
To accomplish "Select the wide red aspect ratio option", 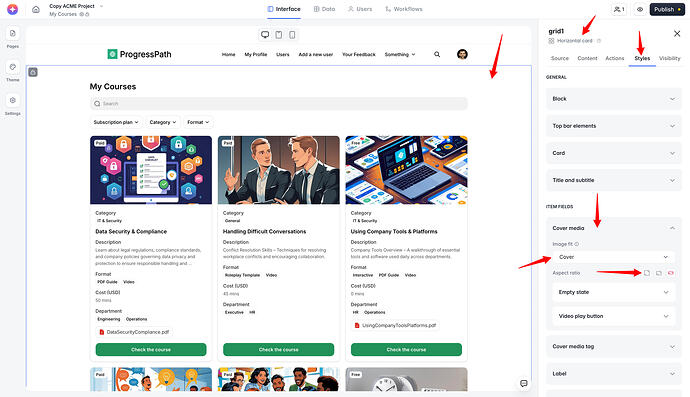I will pyautogui.click(x=671, y=273).
